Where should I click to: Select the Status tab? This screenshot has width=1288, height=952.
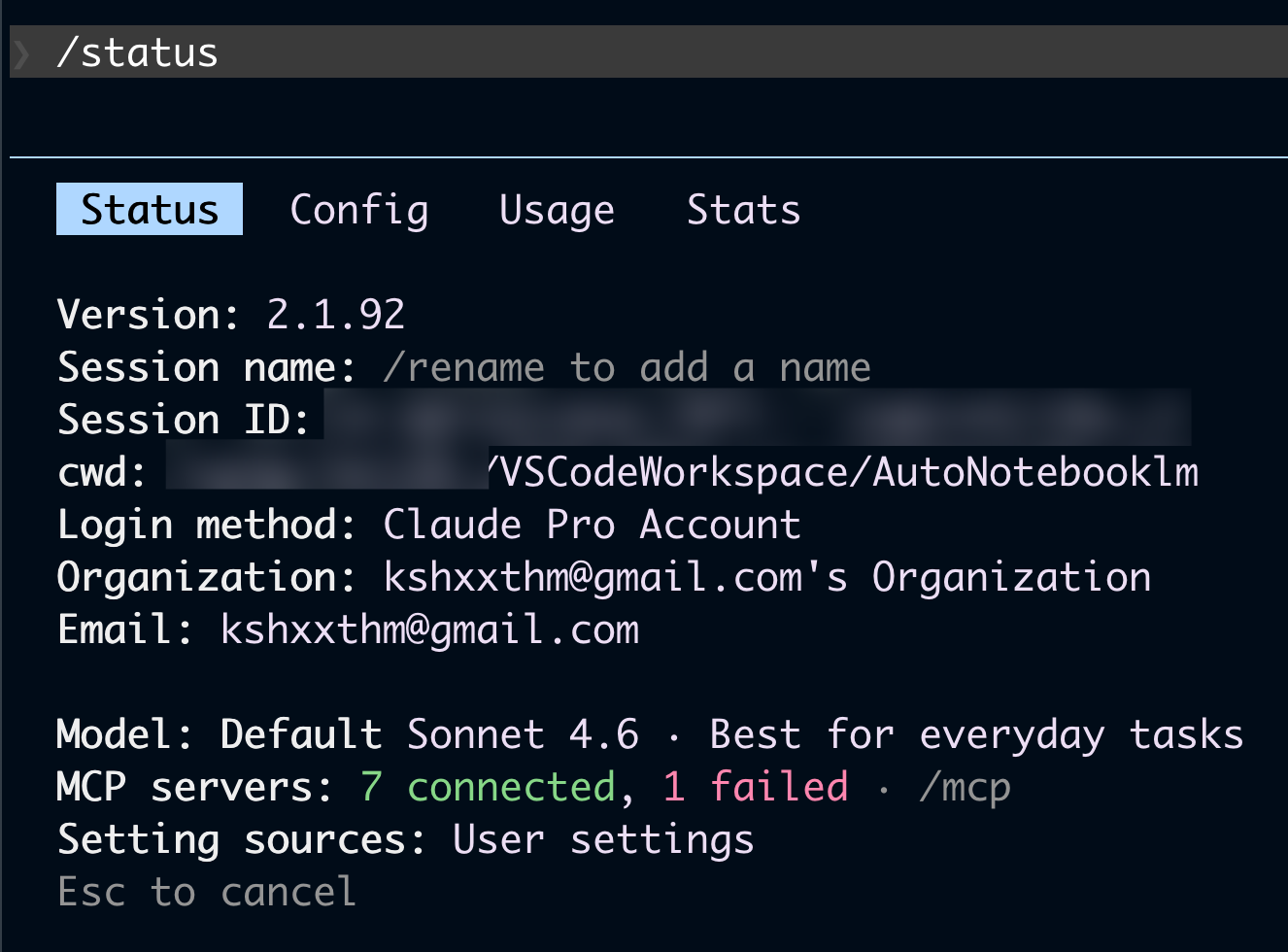tap(150, 209)
